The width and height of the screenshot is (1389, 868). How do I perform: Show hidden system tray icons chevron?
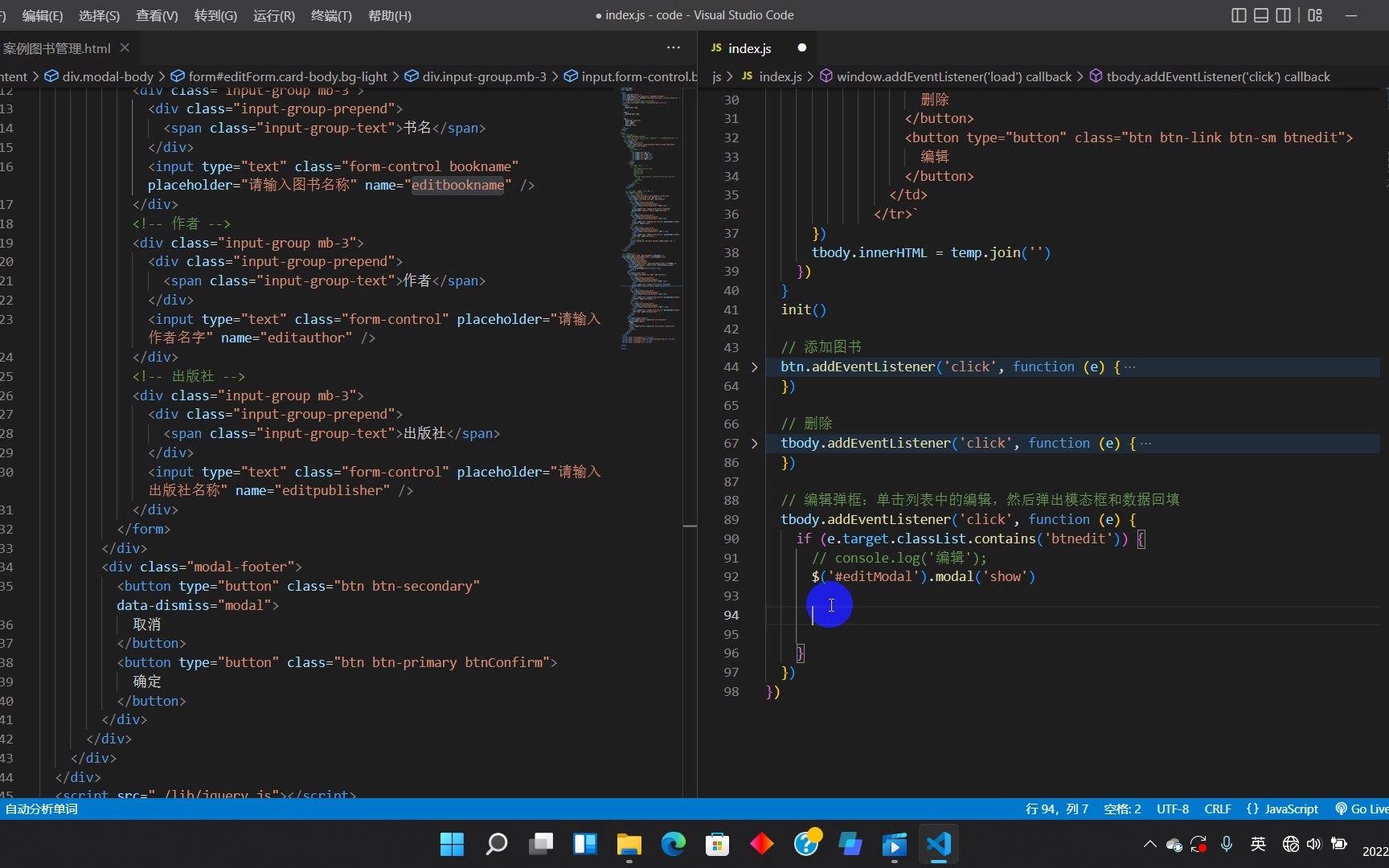(x=1149, y=844)
